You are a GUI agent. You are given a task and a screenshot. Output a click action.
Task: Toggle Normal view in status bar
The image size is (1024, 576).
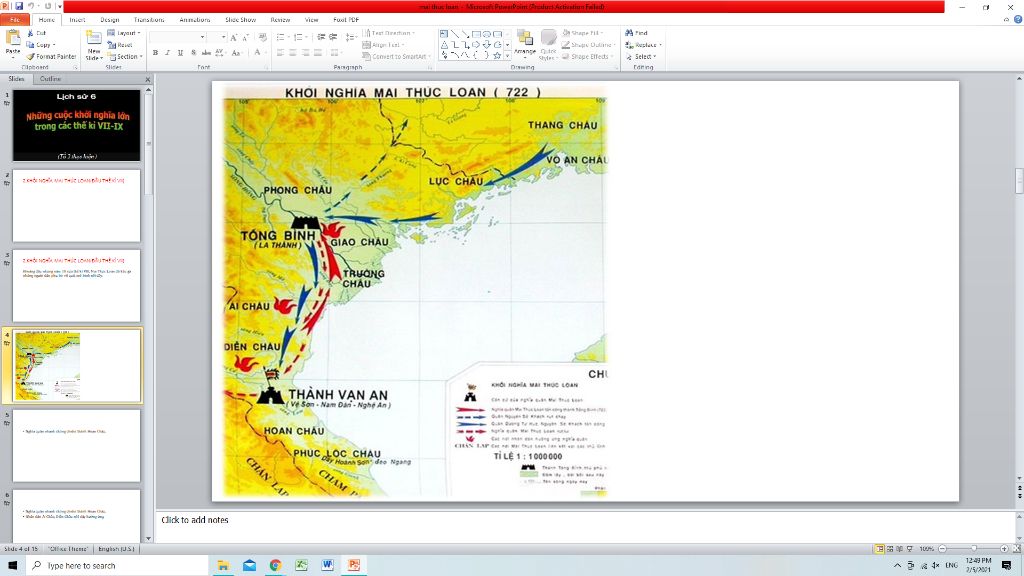[880, 549]
